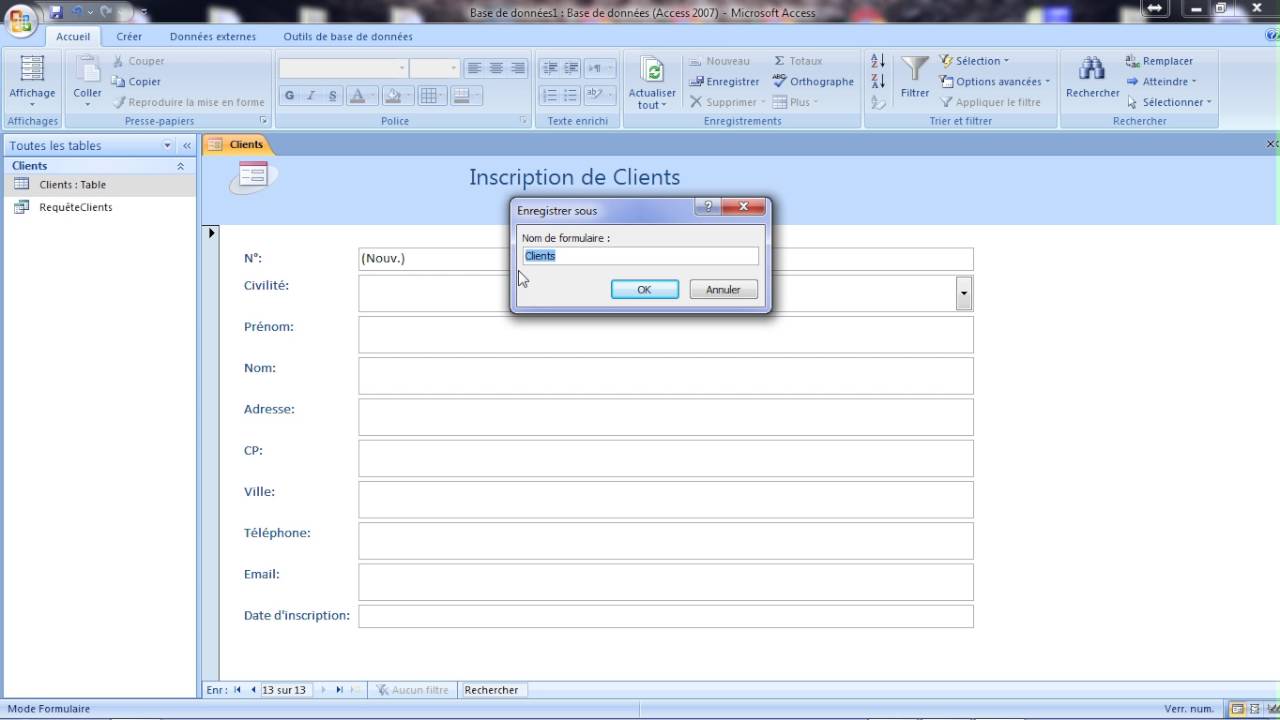This screenshot has width=1280, height=720.
Task: Click the increase indent icon
Action: (571, 68)
